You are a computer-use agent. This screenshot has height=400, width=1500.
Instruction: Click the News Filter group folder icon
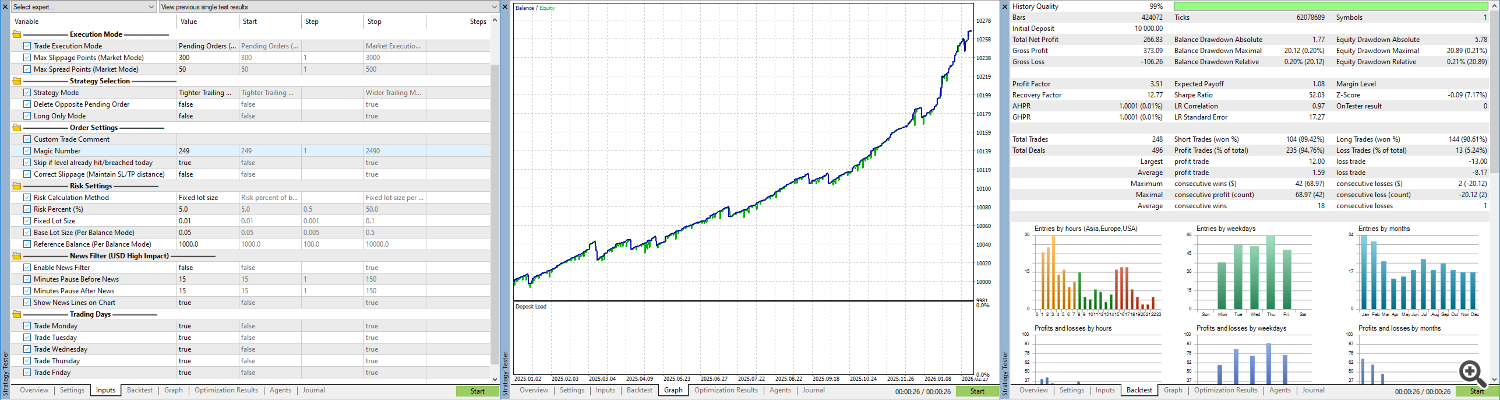coord(17,256)
